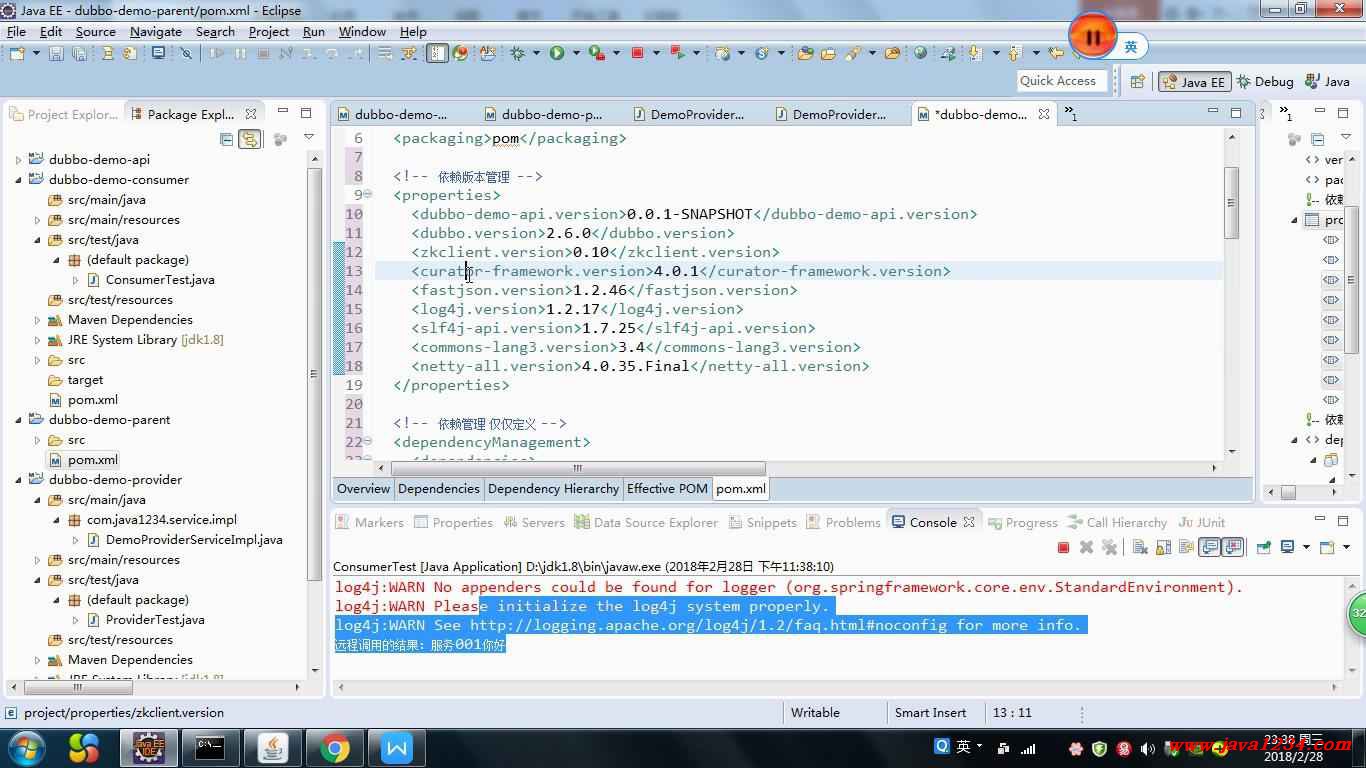
Task: Switch to the Dependency Hierarchy tab
Action: pyautogui.click(x=553, y=488)
